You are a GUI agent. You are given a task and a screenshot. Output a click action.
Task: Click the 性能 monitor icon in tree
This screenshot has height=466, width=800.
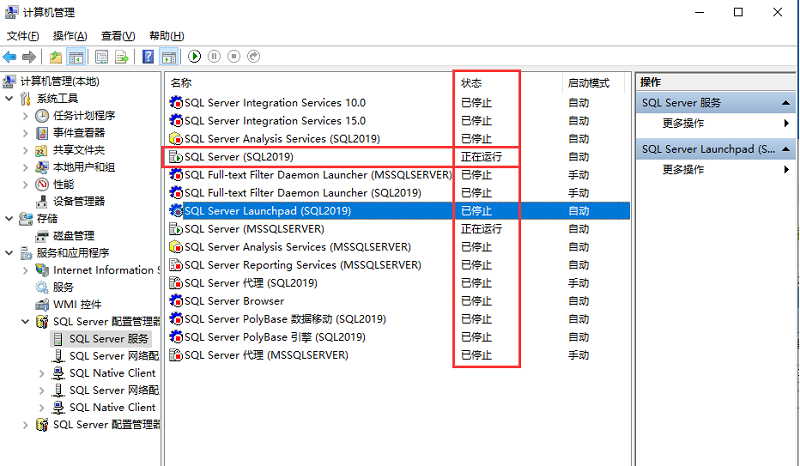point(42,184)
